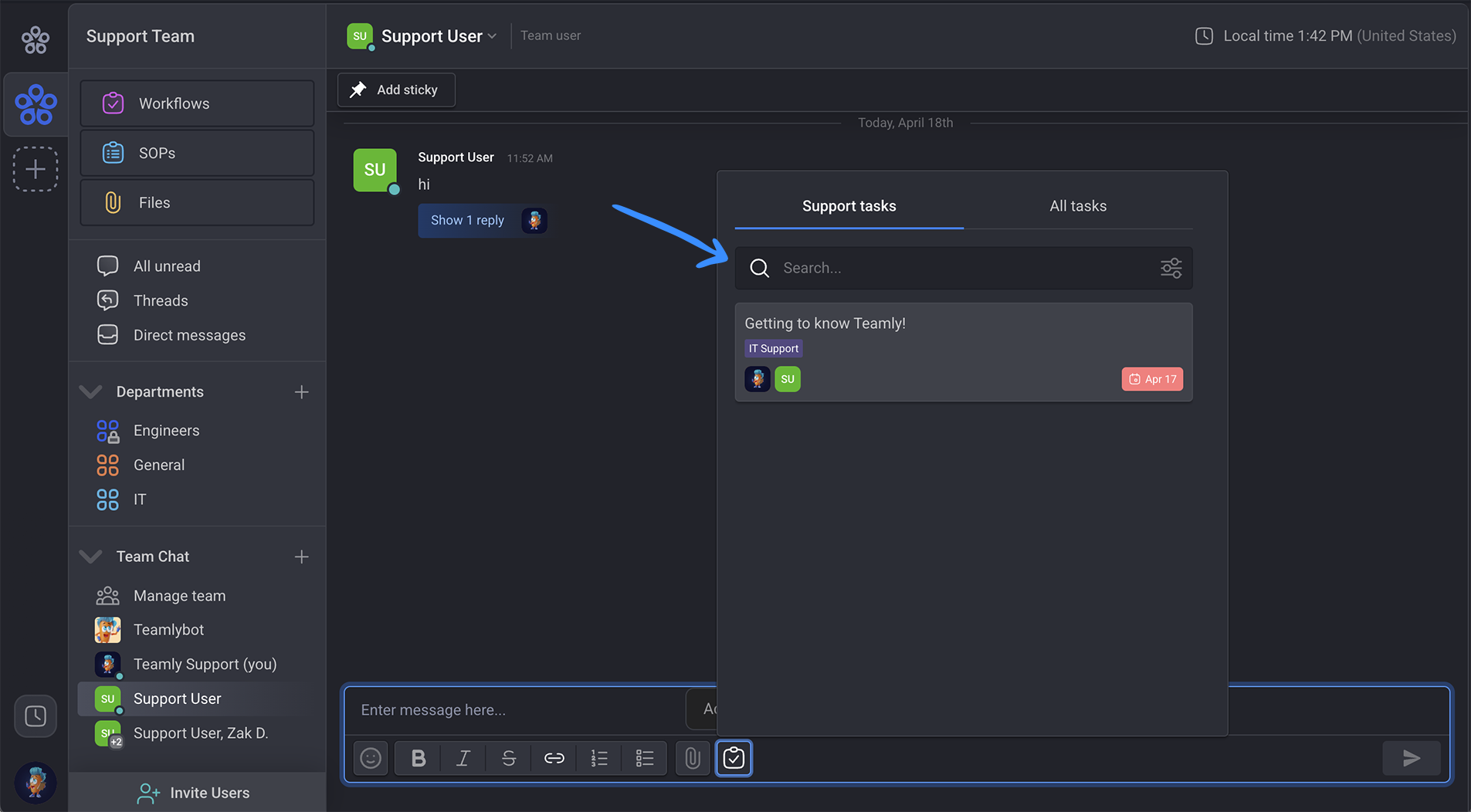1471x812 pixels.
Task: Toggle bulleted list
Action: pos(645,759)
